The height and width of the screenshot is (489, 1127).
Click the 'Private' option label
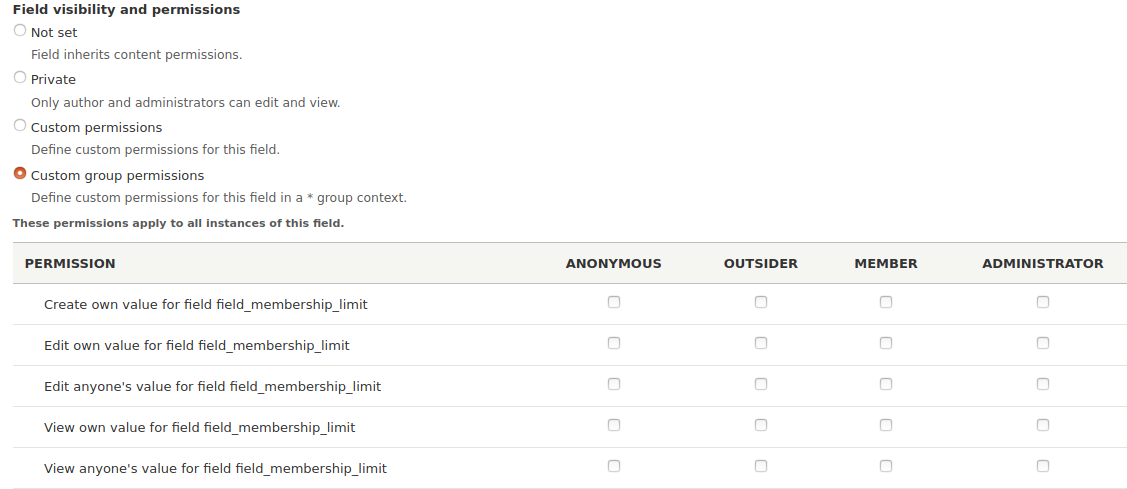(53, 80)
